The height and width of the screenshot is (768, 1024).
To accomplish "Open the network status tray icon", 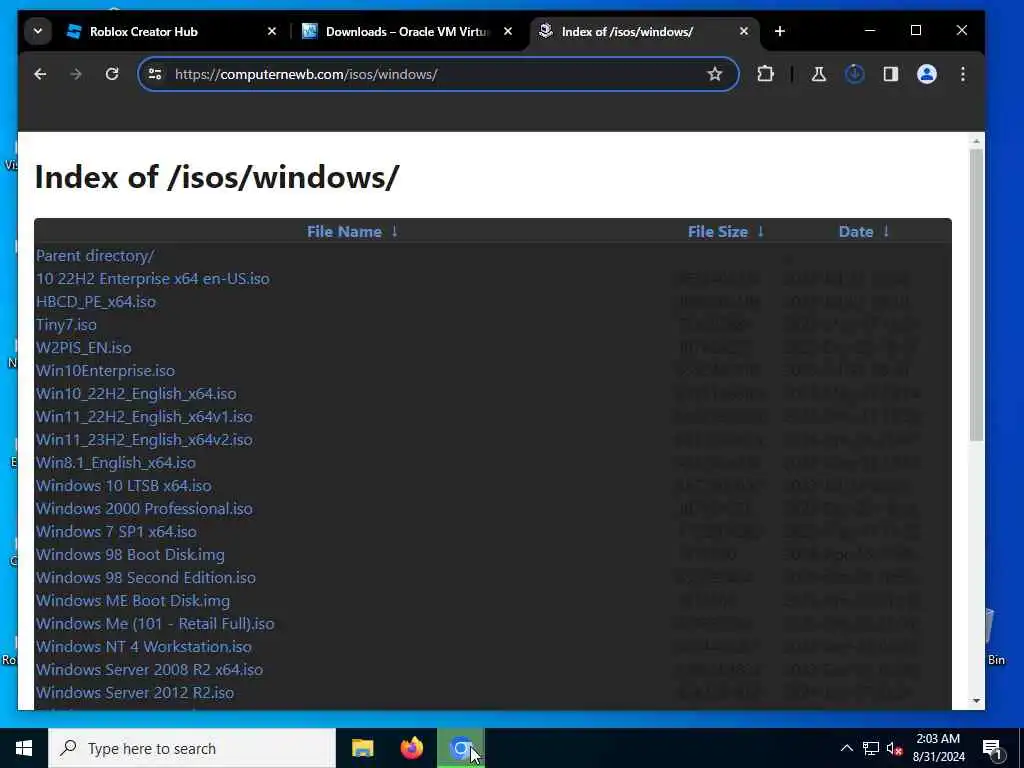I will coord(871,748).
